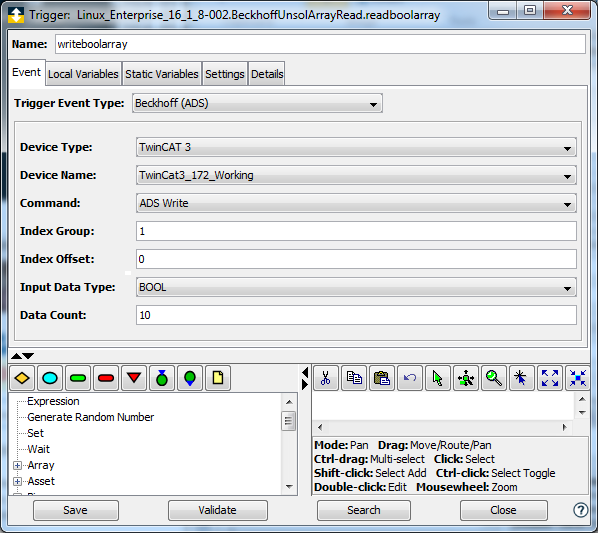Click the actions list scroll up arrow
The width and height of the screenshot is (598, 533).
(289, 402)
